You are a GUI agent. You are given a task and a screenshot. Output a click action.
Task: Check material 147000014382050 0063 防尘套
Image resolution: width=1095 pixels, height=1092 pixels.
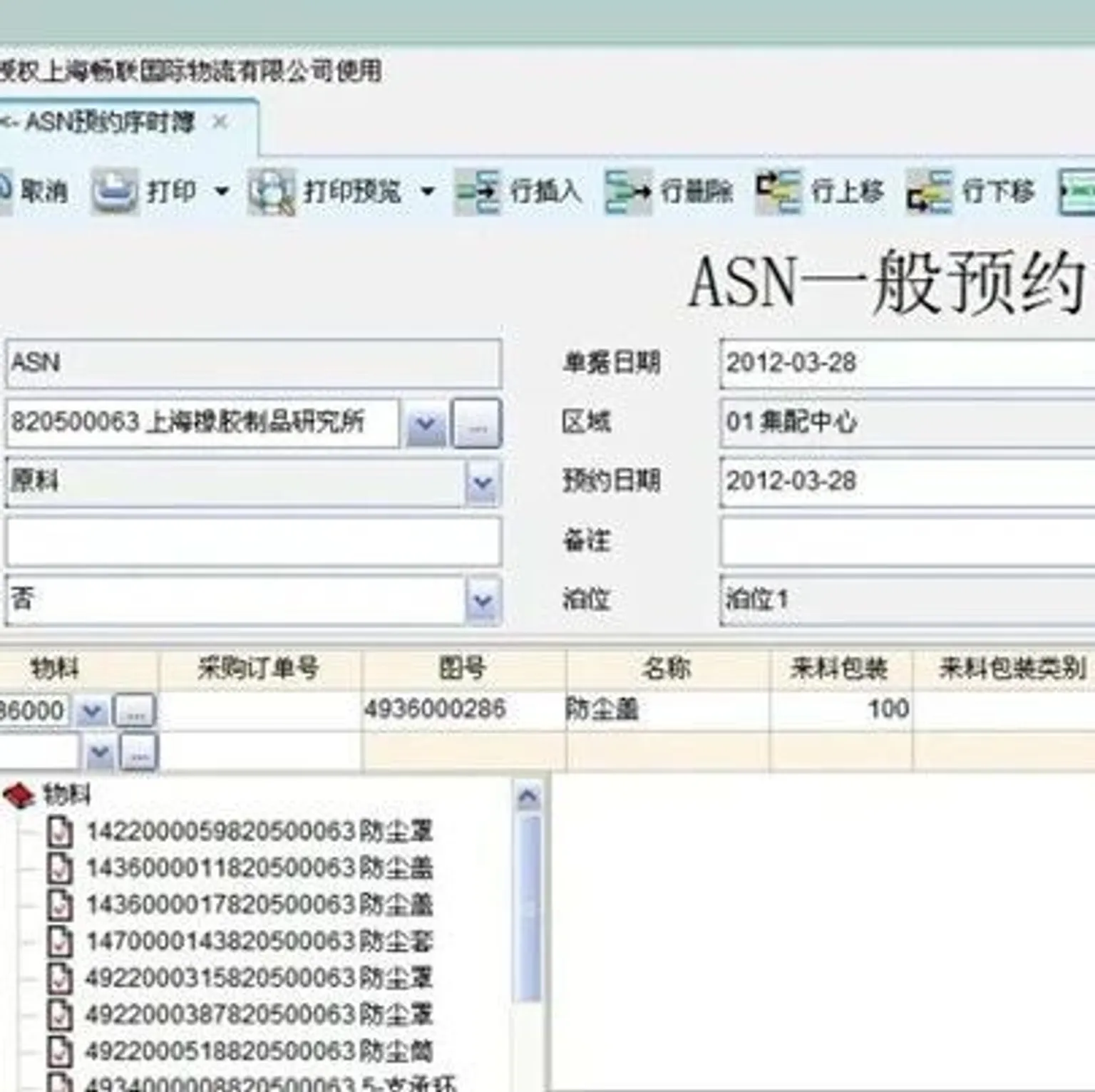point(61,942)
